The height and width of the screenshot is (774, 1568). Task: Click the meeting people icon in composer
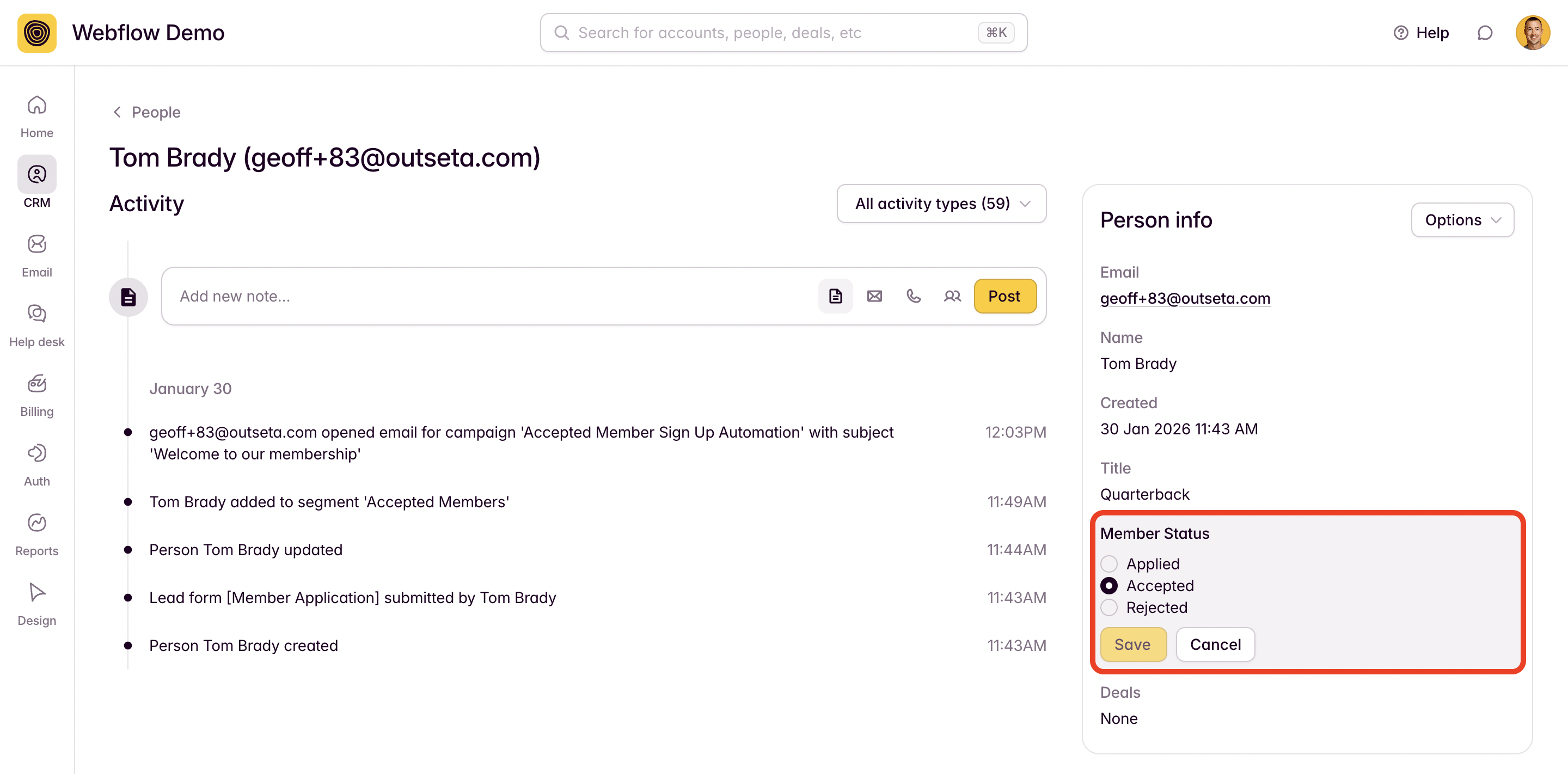click(952, 296)
